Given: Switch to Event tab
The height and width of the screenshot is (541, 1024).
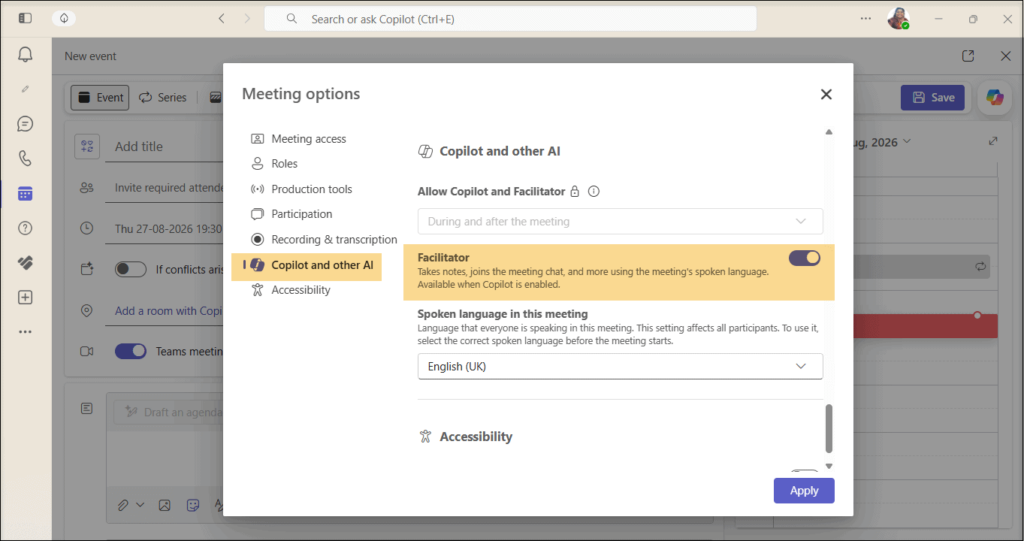Looking at the screenshot, I should (x=100, y=97).
